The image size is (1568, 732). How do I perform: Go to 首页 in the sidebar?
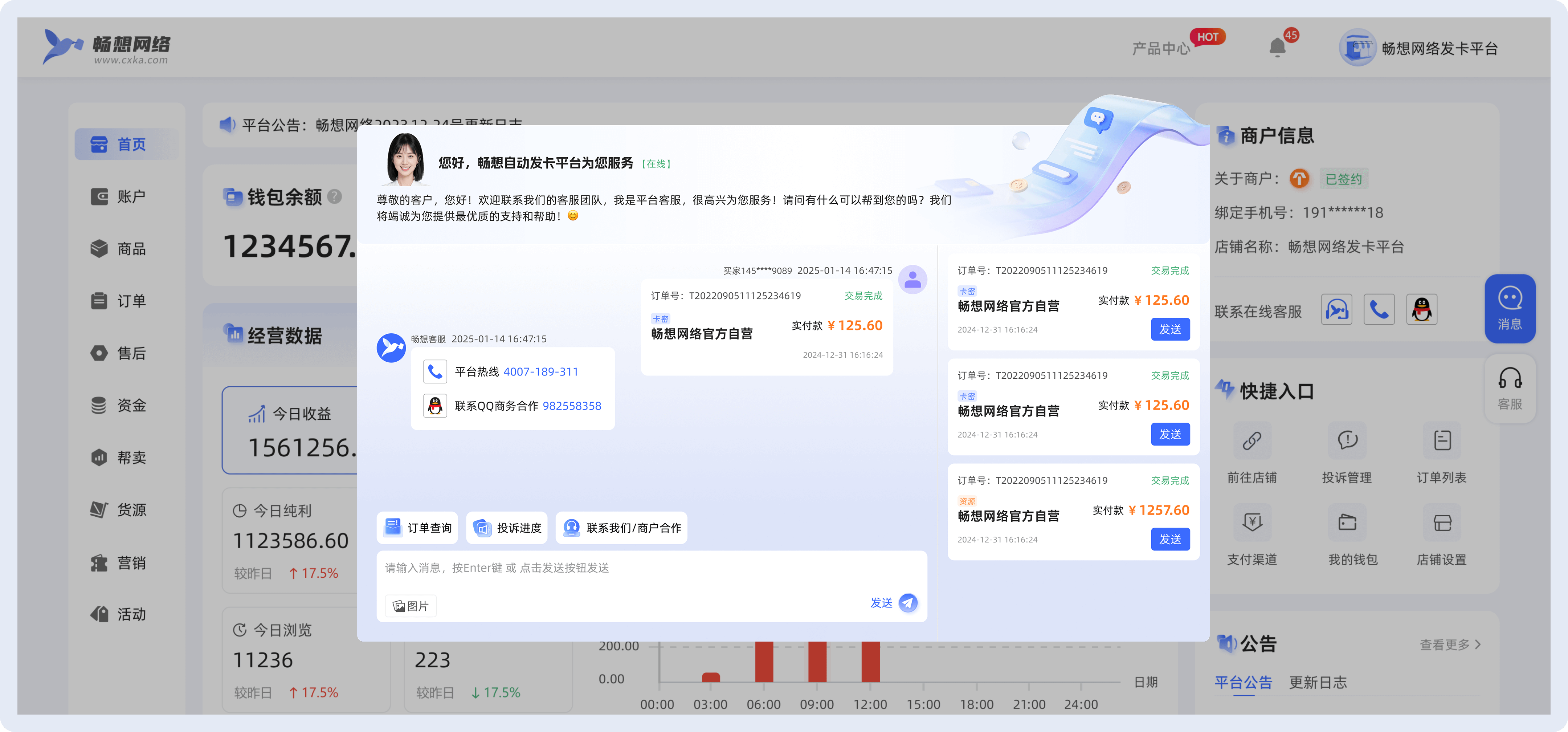(126, 144)
